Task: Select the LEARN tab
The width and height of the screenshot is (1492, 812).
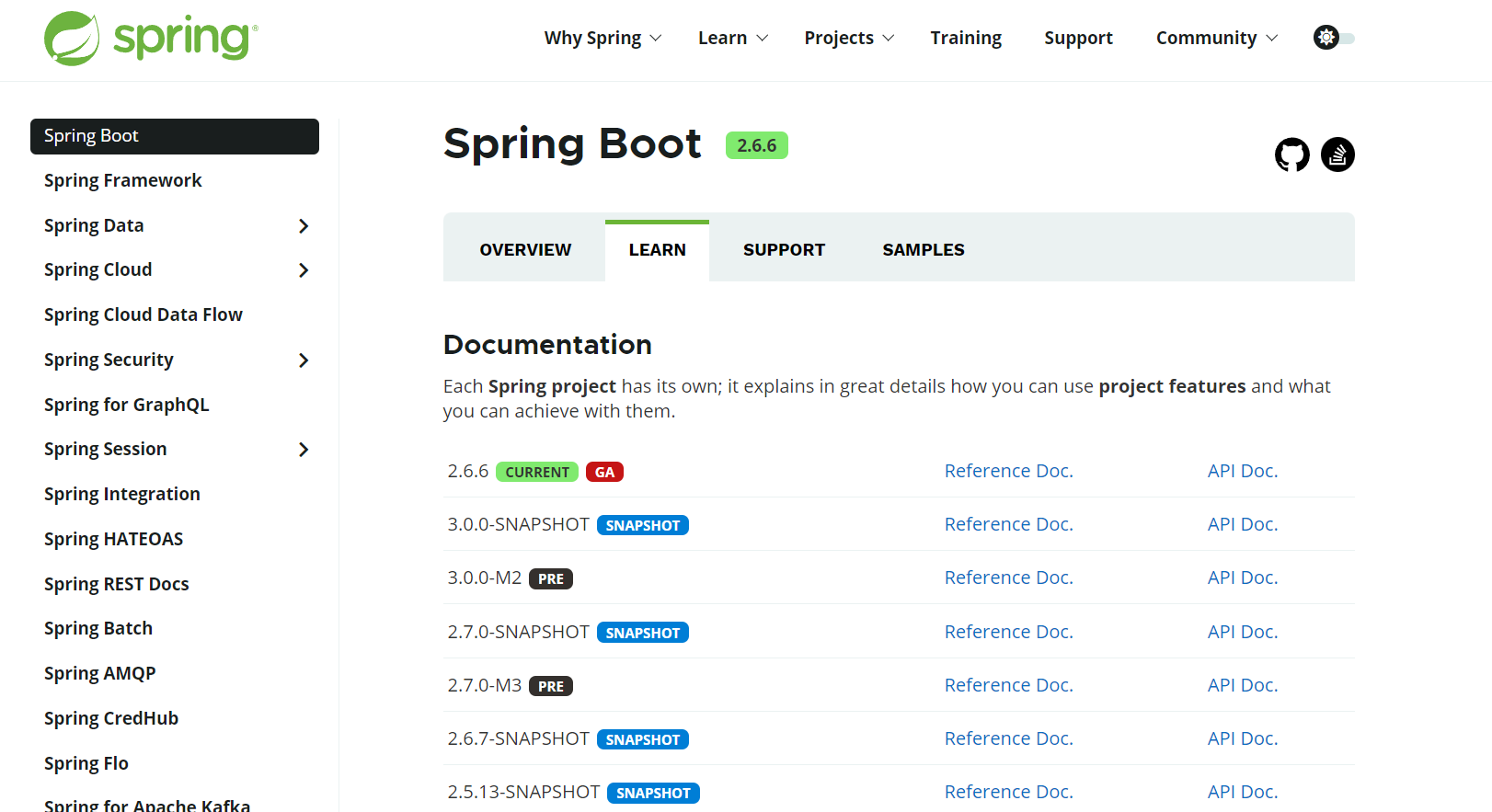Action: [657, 250]
